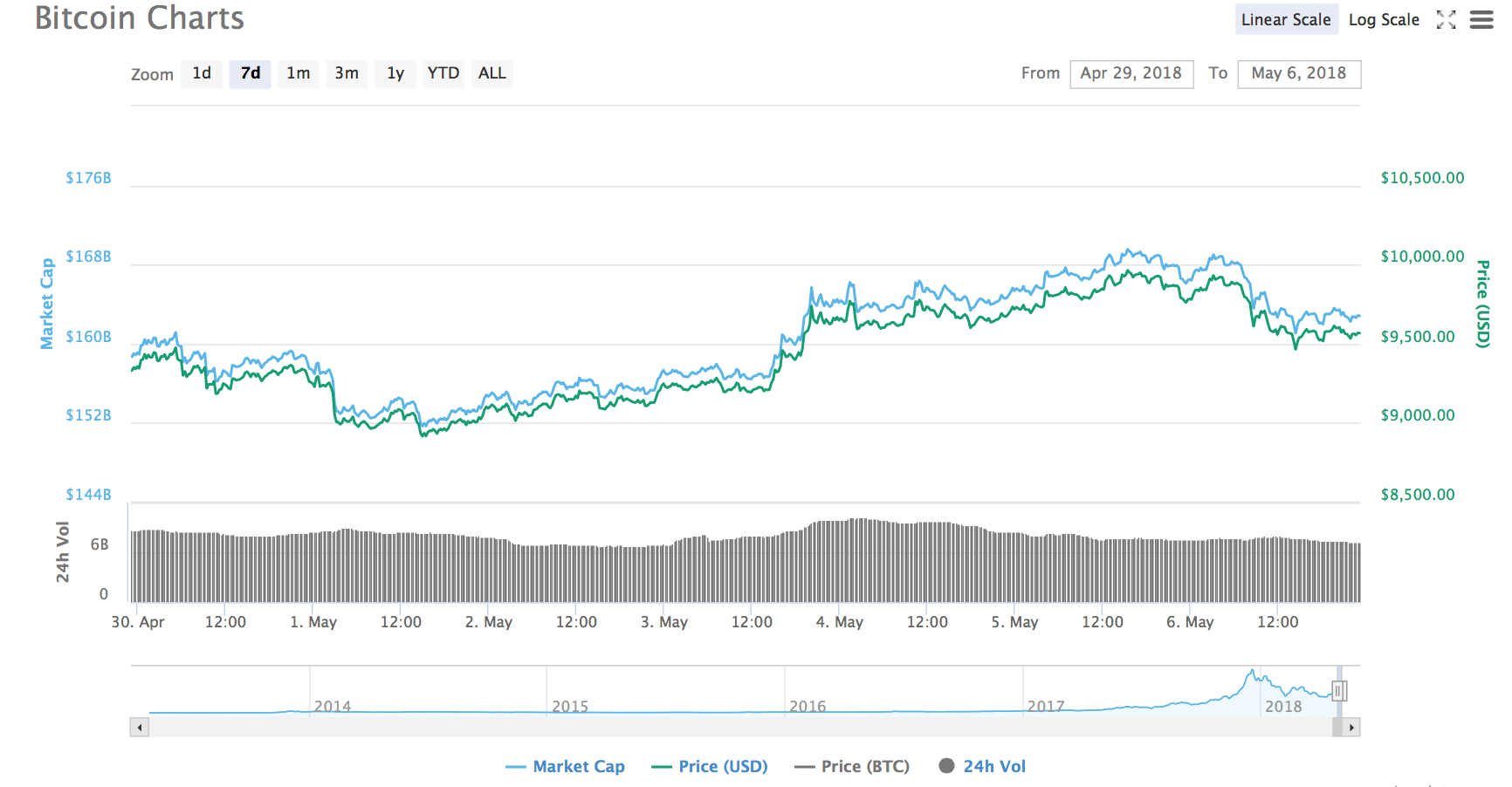Pick the 3m zoom range
The height and width of the screenshot is (787, 1512).
point(347,73)
